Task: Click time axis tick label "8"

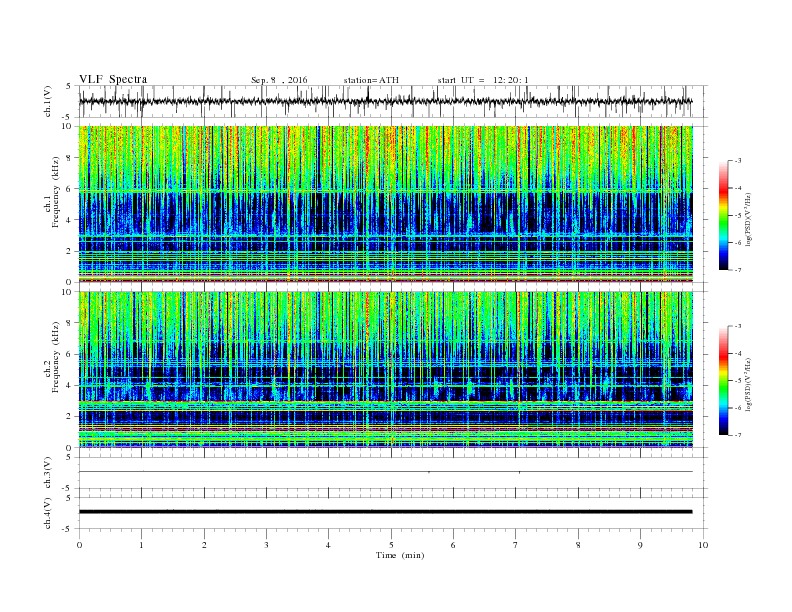Action: point(578,545)
